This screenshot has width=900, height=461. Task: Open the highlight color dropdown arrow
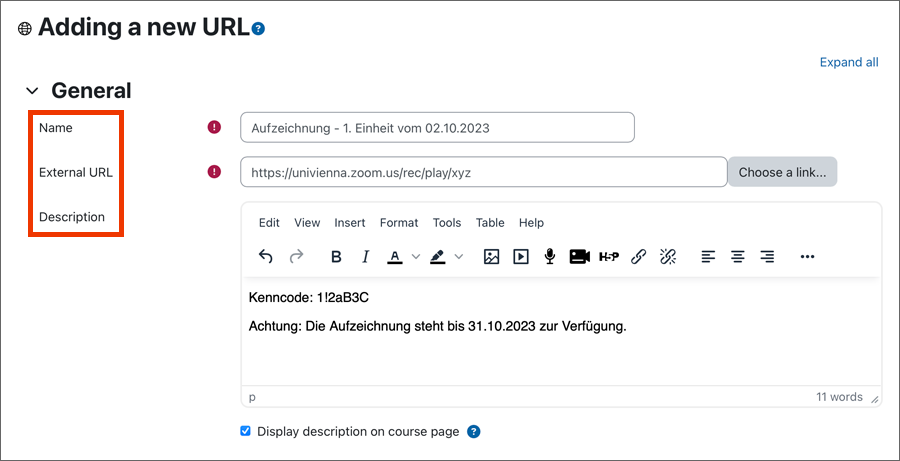pos(459,257)
